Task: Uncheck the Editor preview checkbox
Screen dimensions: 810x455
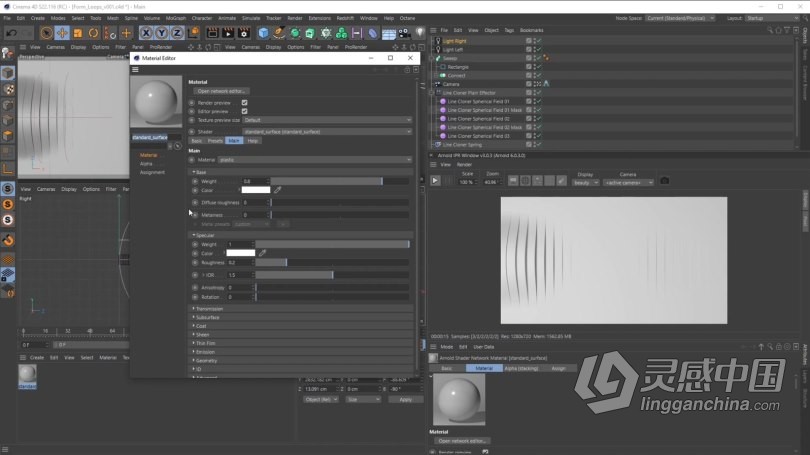Action: click(x=244, y=110)
